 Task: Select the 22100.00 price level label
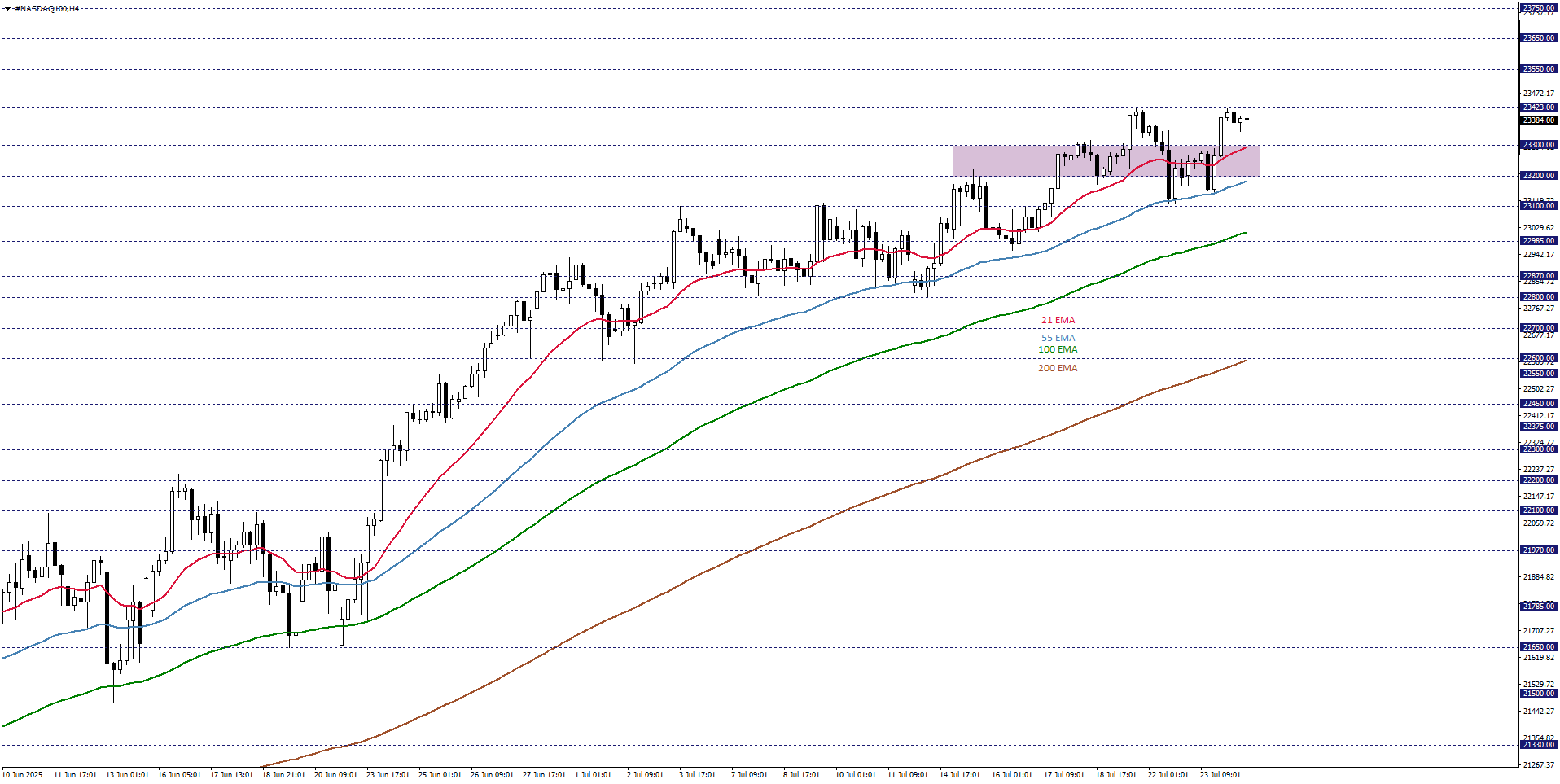click(x=1538, y=510)
